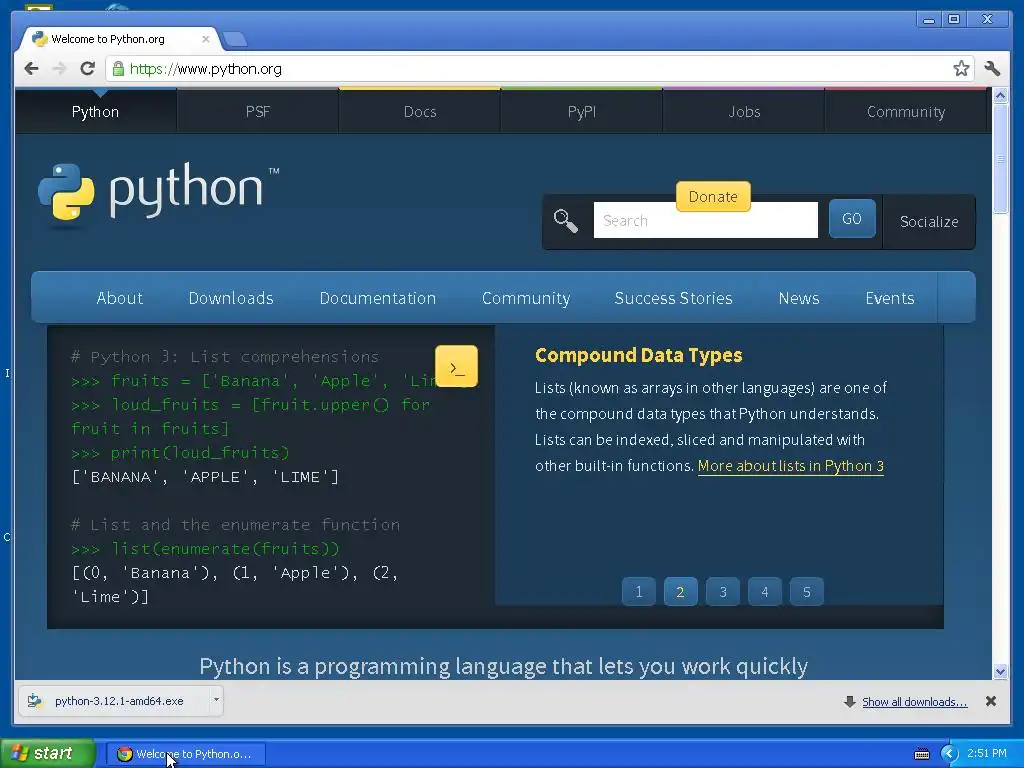Open the Community item in main menu bar
The height and width of the screenshot is (768, 1024).
526,298
